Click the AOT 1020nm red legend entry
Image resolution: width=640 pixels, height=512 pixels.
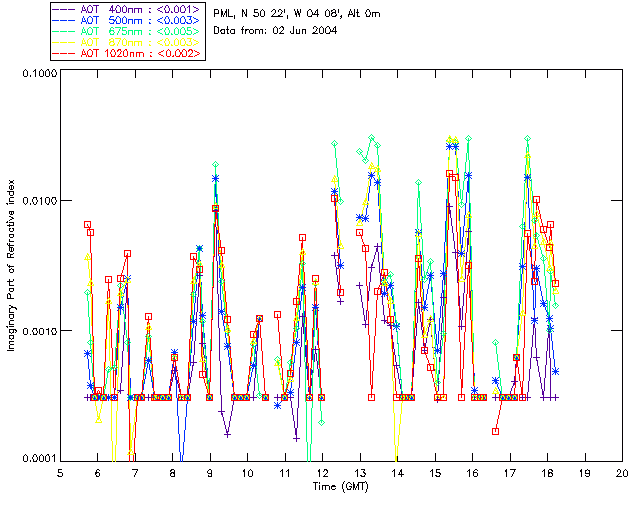[128, 53]
